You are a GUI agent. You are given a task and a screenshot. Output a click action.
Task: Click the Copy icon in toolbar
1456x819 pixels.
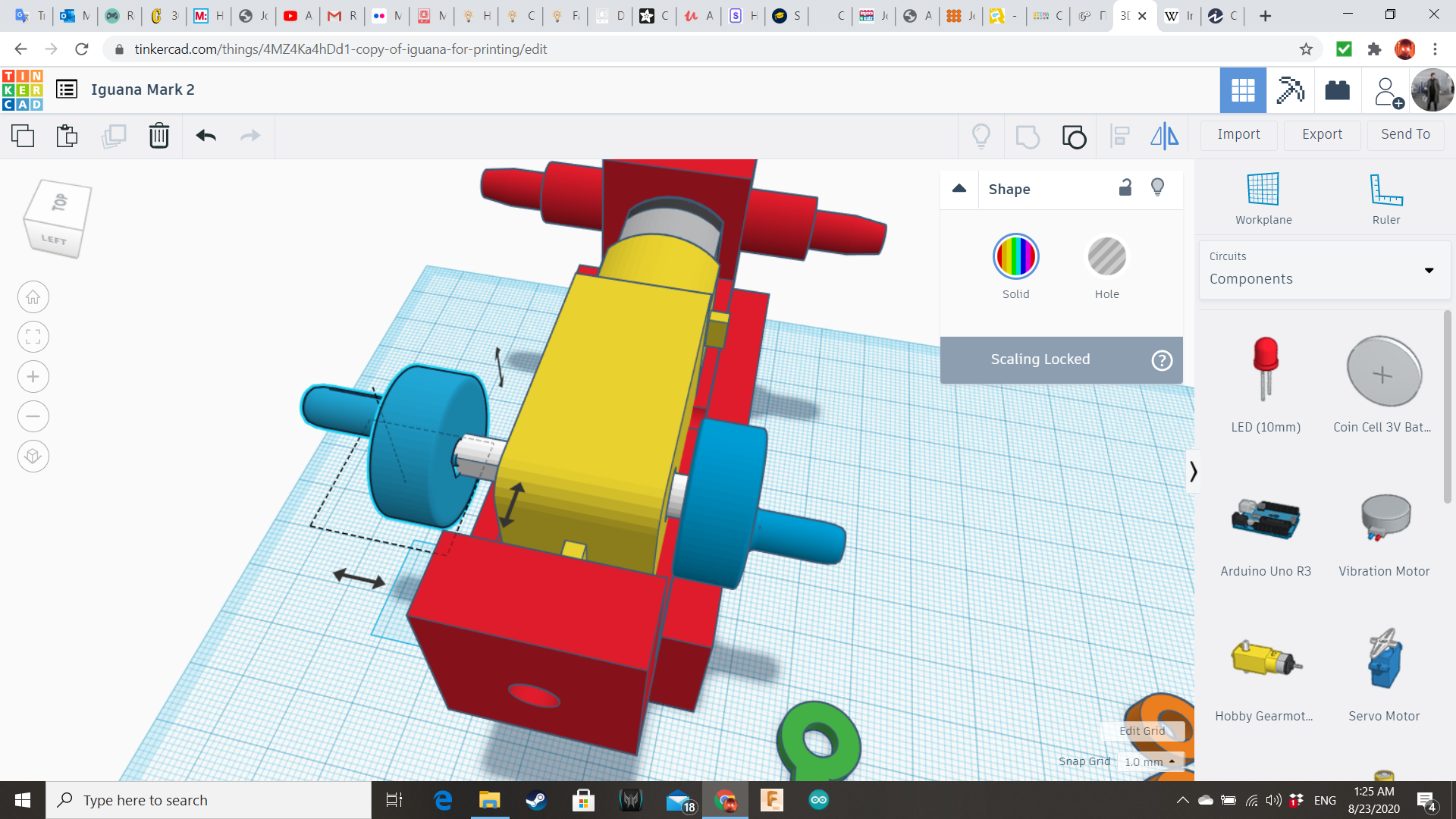pyautogui.click(x=23, y=136)
